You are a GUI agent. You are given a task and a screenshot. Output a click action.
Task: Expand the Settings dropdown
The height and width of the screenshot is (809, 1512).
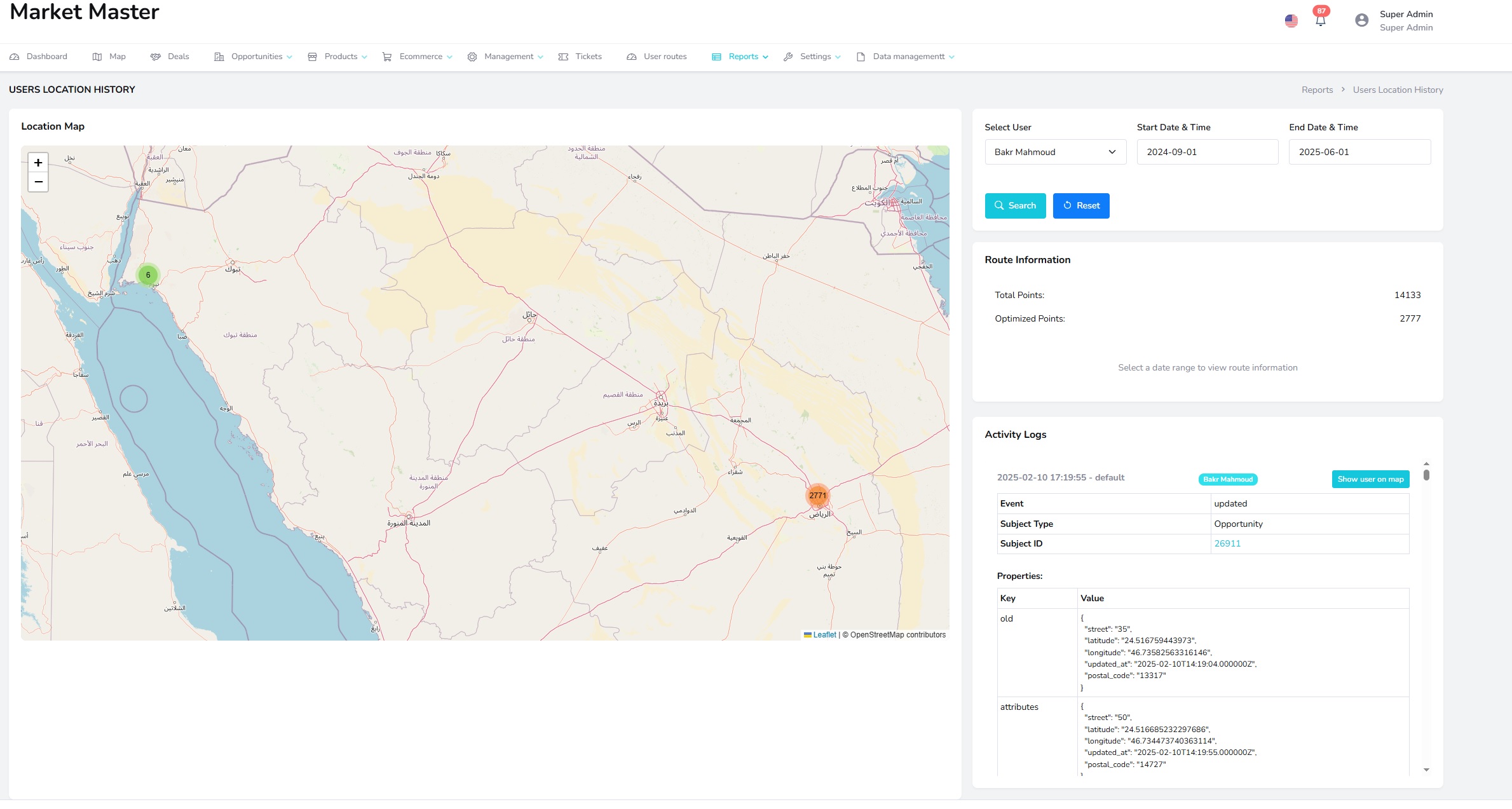pyautogui.click(x=817, y=56)
